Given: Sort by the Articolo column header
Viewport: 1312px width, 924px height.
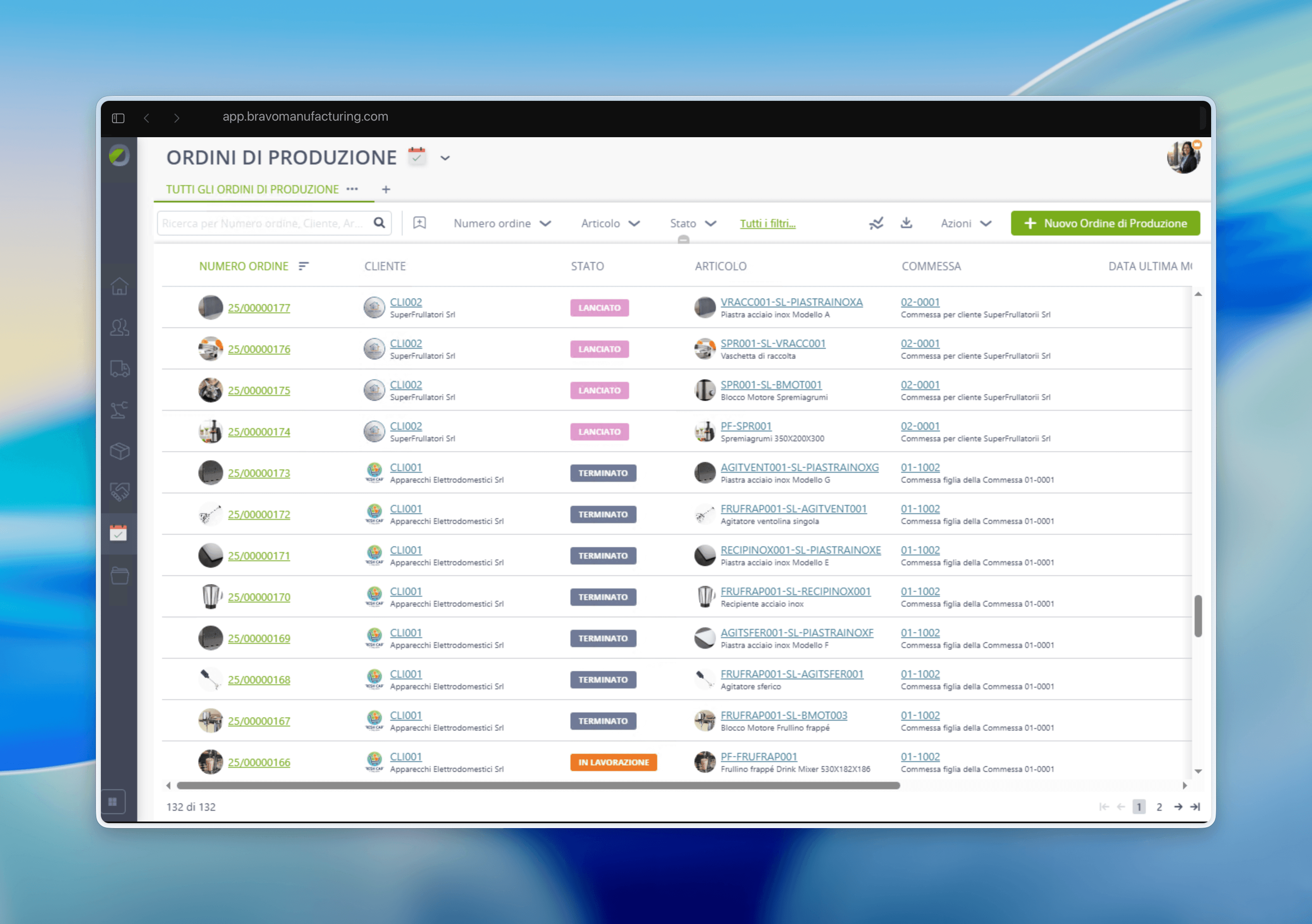Looking at the screenshot, I should point(720,266).
